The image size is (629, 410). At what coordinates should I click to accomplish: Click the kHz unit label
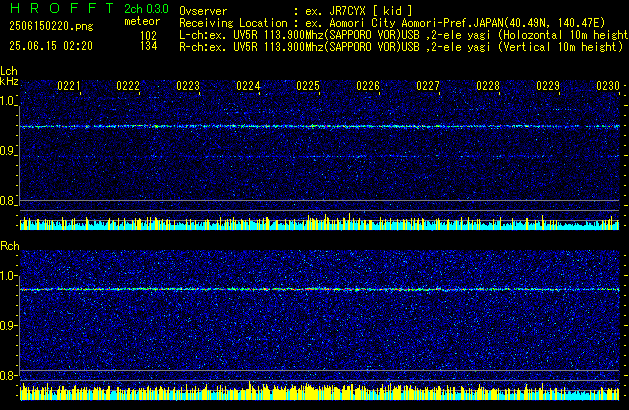(9, 81)
